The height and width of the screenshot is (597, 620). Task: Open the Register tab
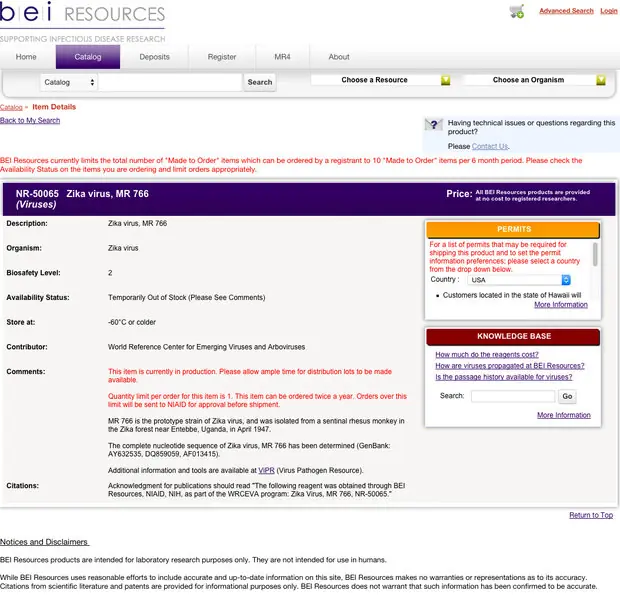click(222, 57)
